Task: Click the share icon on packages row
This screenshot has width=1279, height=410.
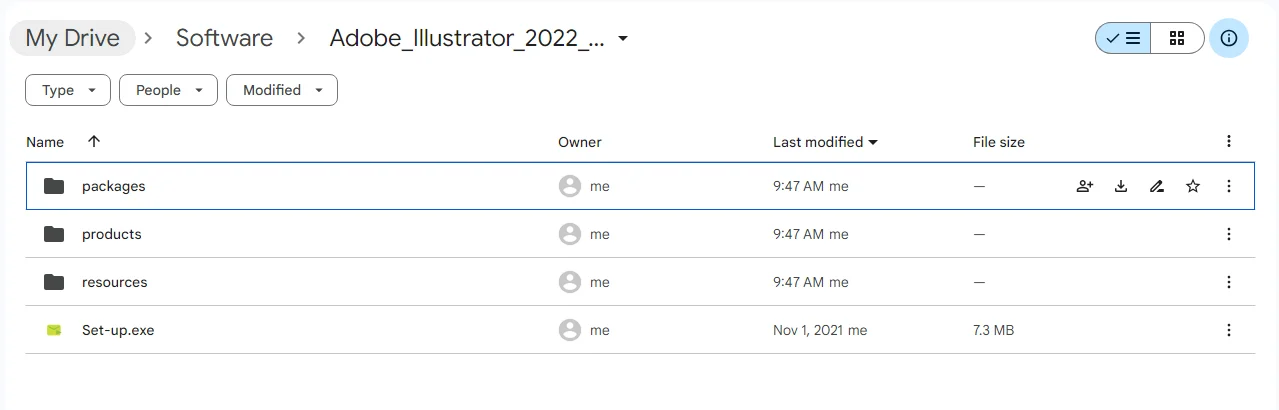Action: tap(1085, 186)
